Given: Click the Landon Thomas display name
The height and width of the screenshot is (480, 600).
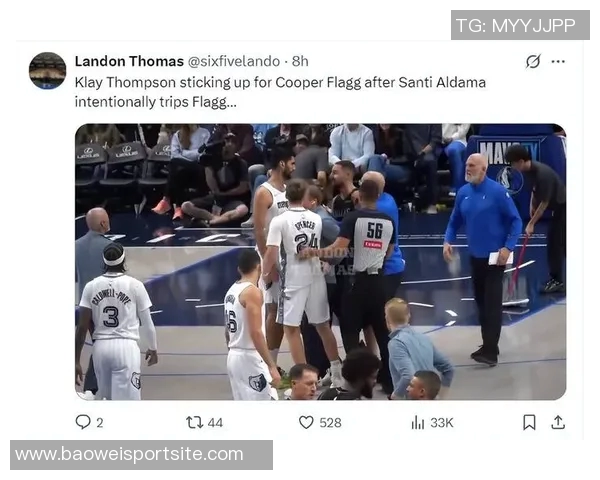Looking at the screenshot, I should (129, 61).
